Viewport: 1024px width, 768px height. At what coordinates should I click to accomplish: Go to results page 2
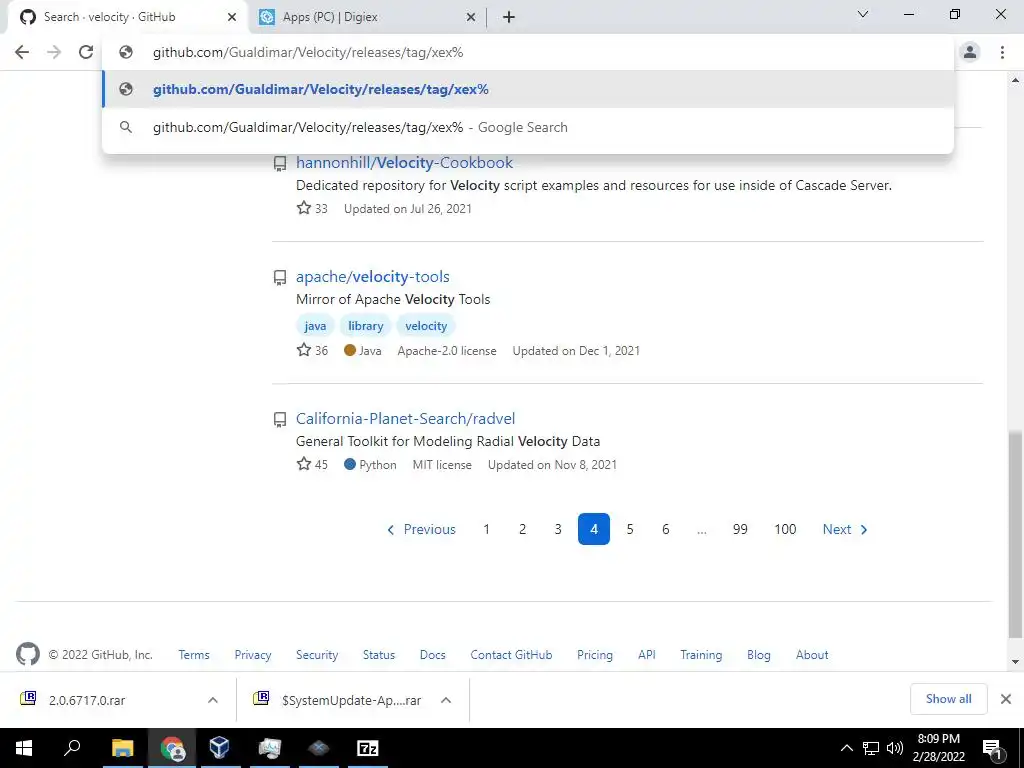click(x=522, y=529)
